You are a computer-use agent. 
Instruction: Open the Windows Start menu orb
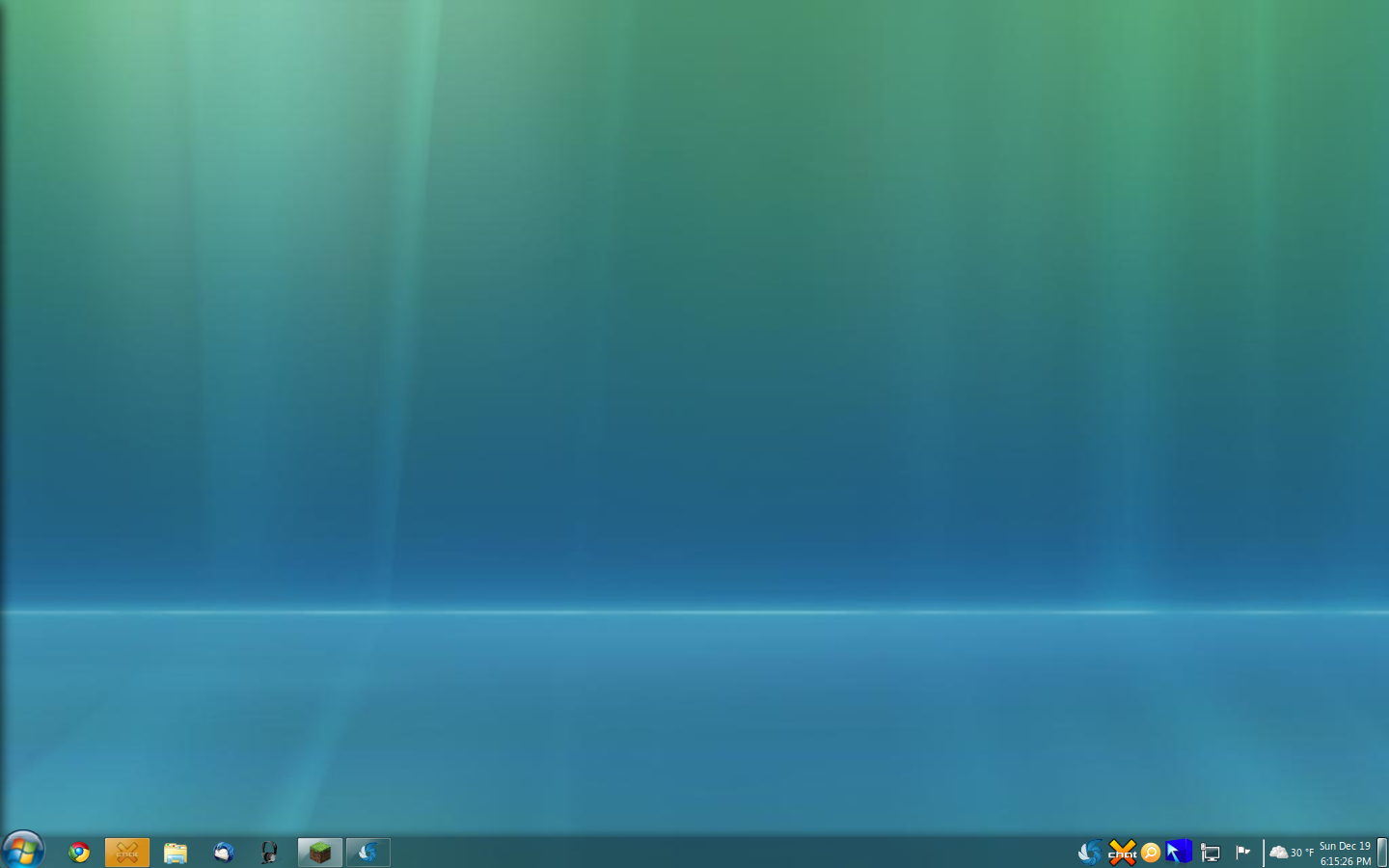22,851
